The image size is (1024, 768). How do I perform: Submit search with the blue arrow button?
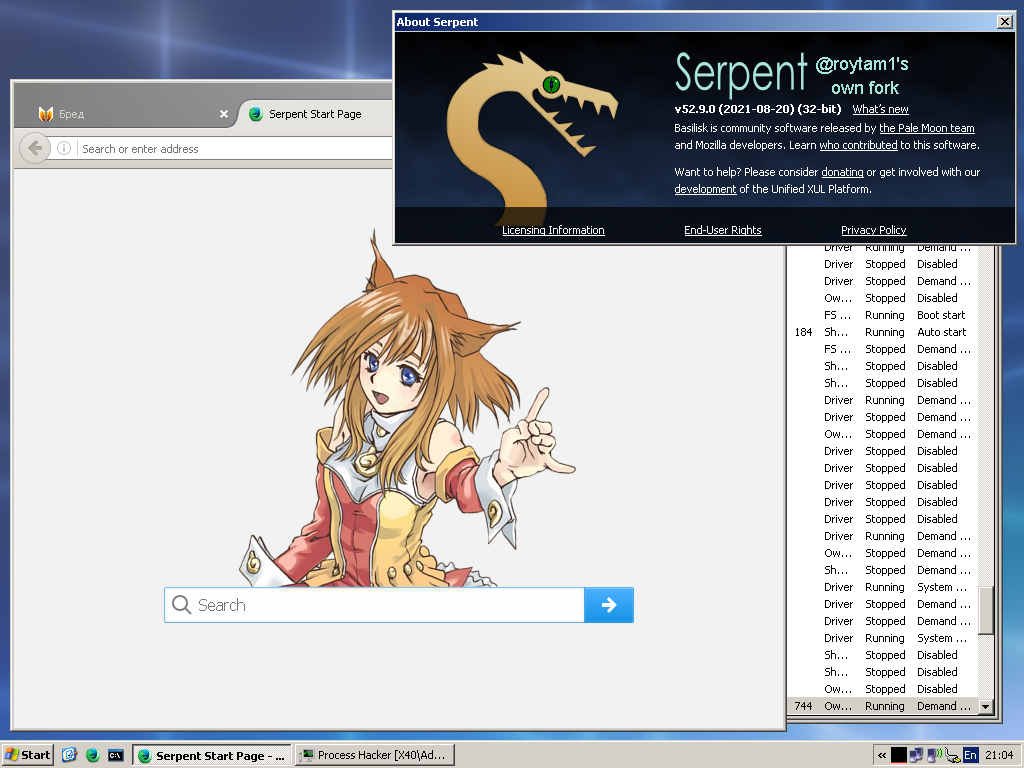coord(609,605)
